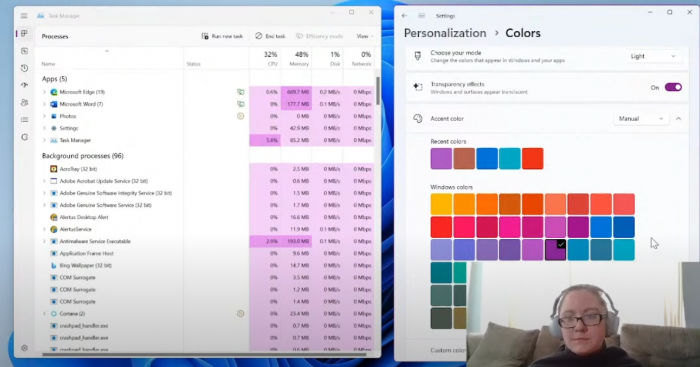Click the Photos process icon
Screen dimensions: 700x367
(54, 116)
